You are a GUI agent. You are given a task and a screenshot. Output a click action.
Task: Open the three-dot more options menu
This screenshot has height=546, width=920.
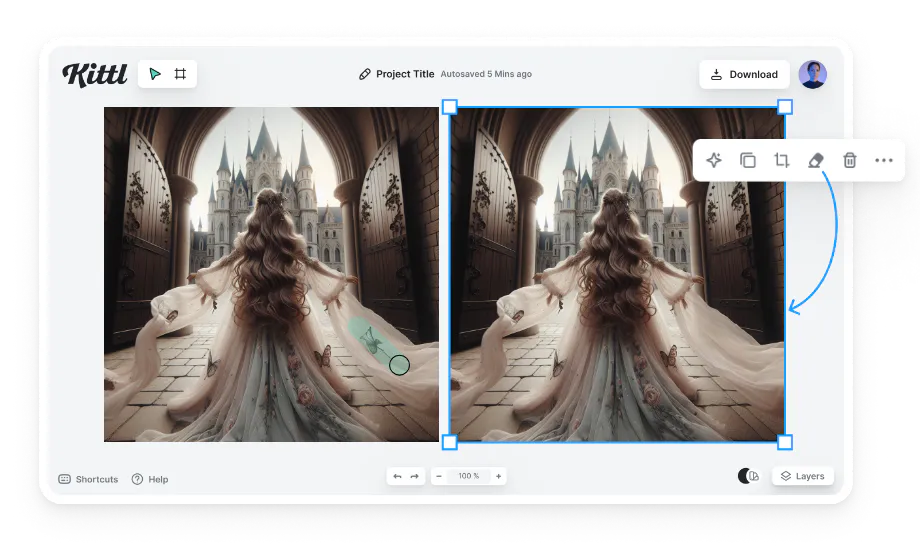[x=884, y=160]
